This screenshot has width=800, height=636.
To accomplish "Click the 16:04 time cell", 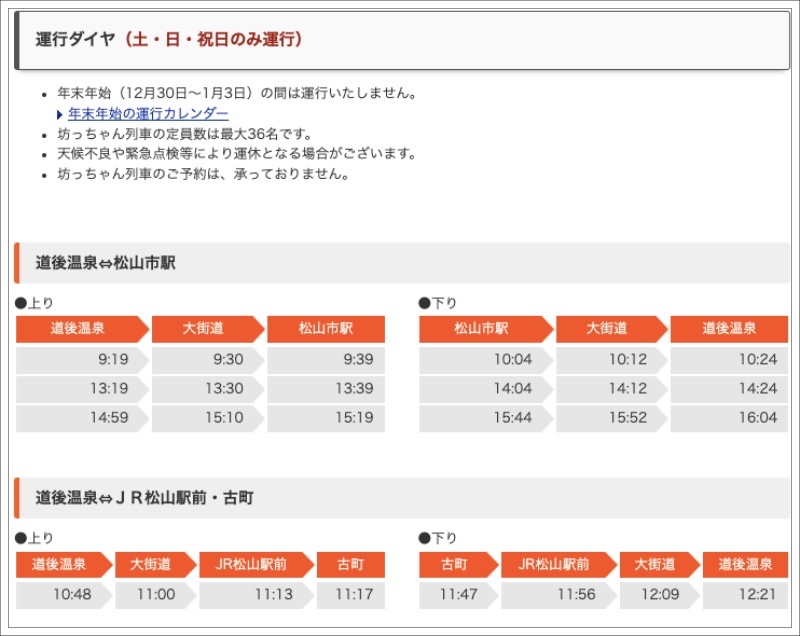I will point(729,418).
